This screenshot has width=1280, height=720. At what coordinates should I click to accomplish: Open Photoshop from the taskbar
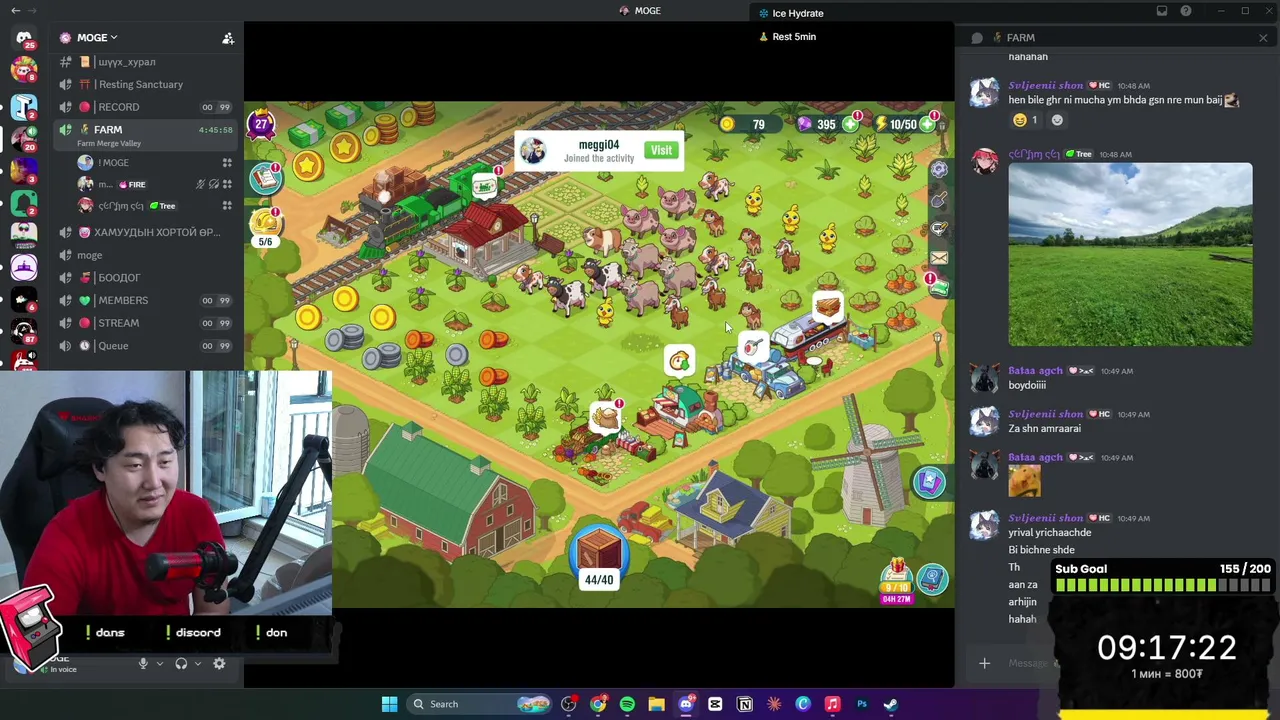click(x=861, y=704)
